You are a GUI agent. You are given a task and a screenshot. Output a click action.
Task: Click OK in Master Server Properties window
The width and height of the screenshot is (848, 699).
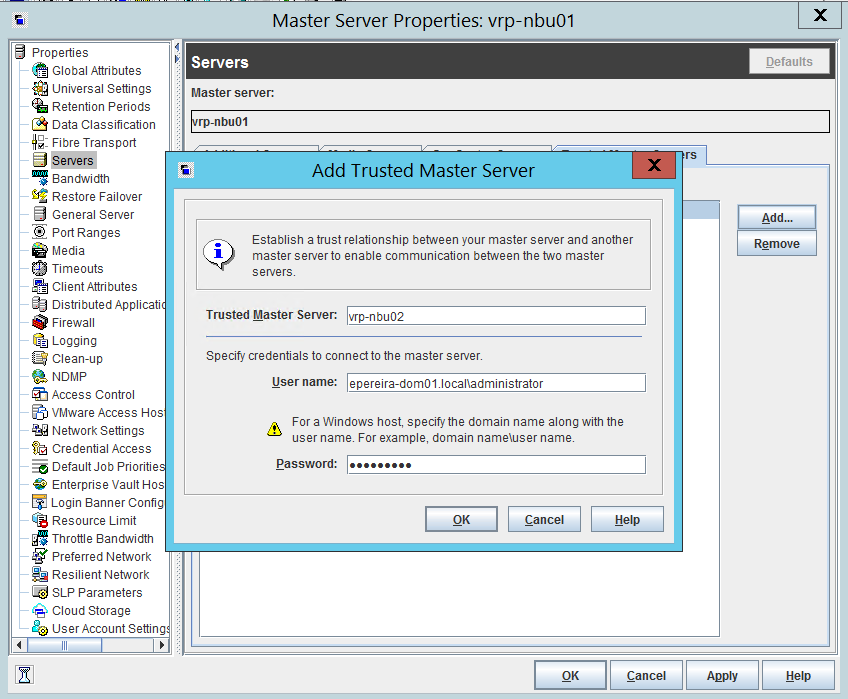570,675
